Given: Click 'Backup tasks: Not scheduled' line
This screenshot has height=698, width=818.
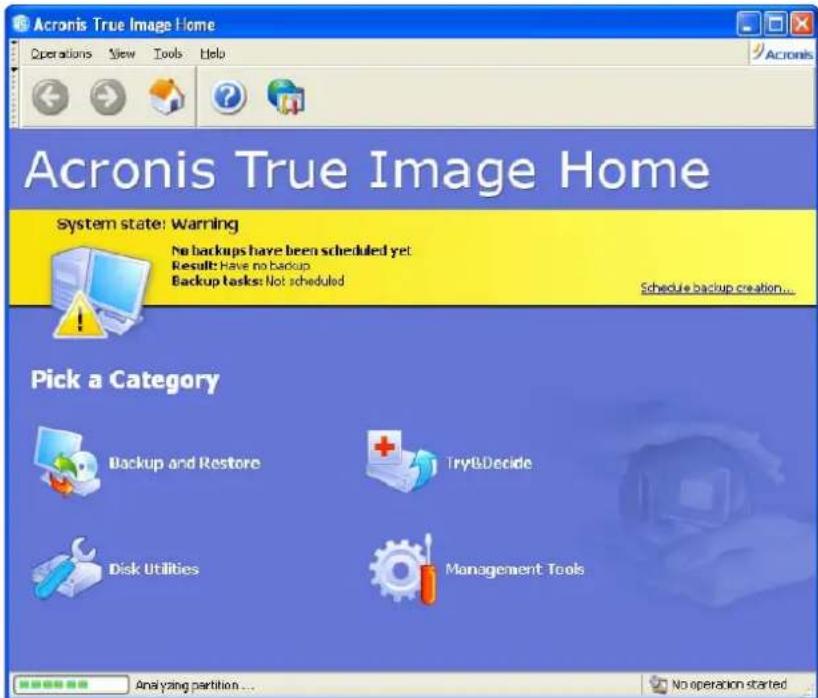Looking at the screenshot, I should click(258, 281).
